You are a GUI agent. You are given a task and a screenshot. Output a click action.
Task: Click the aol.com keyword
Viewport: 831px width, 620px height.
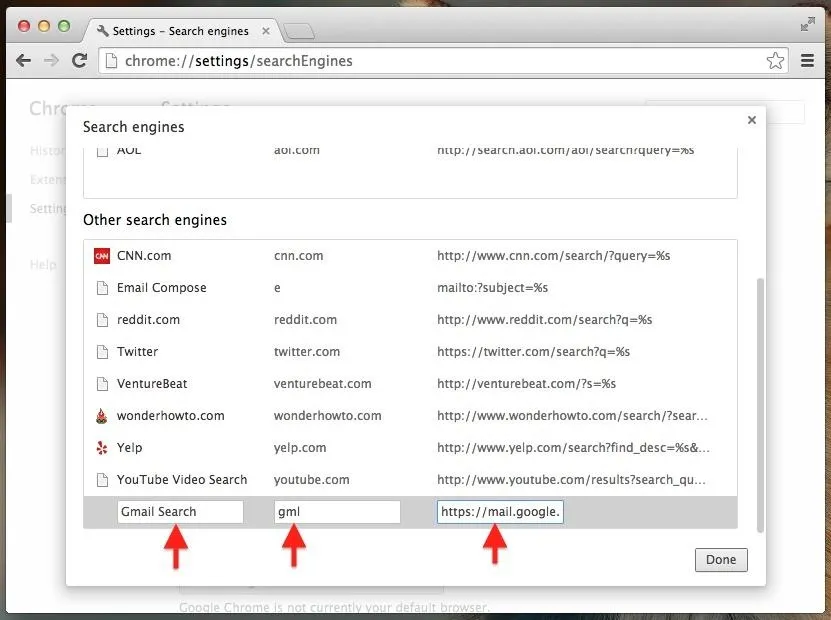[x=297, y=150]
